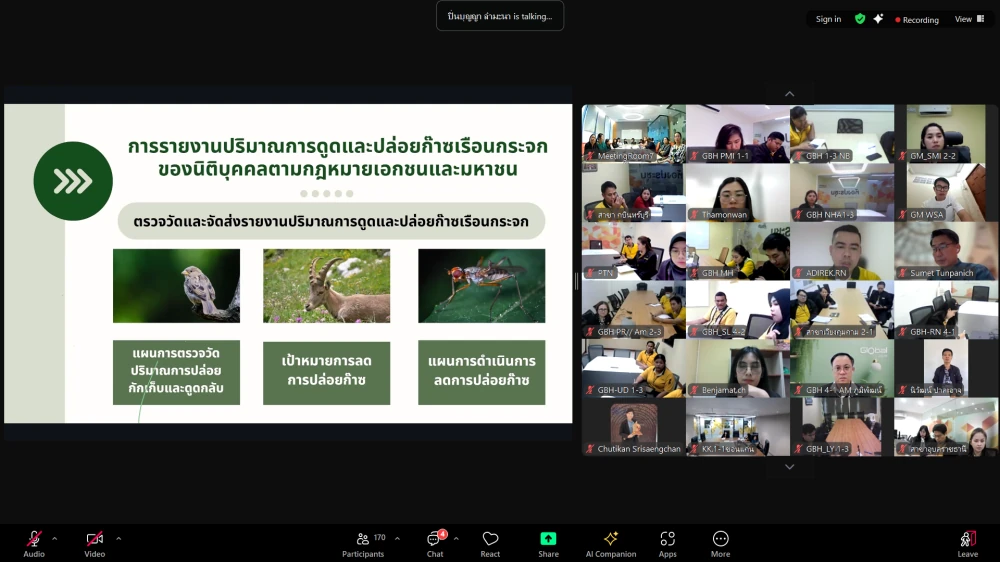Expand audio options arrow beside Audio

[x=55, y=539]
